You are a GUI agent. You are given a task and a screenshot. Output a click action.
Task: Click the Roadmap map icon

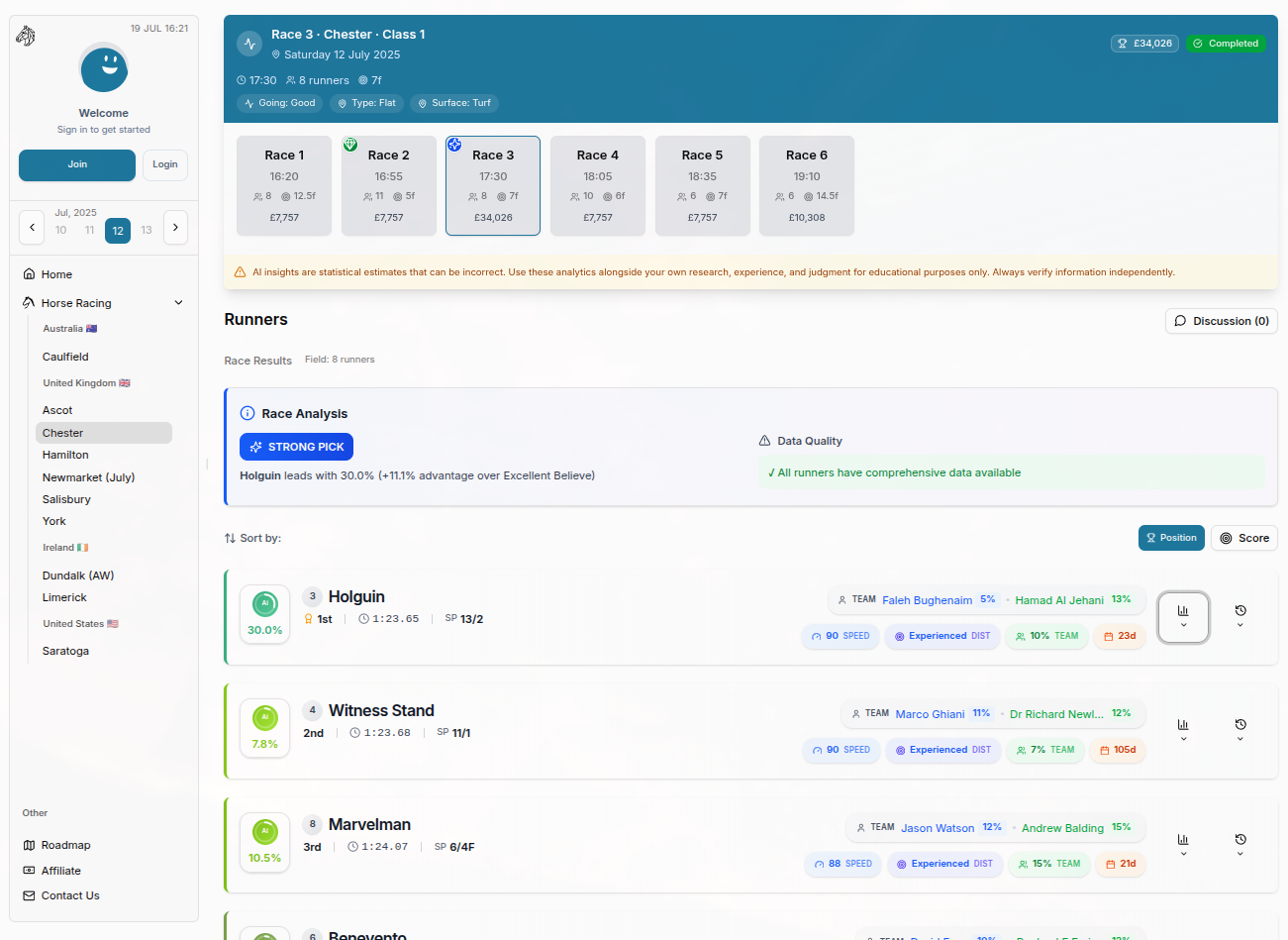click(x=29, y=845)
